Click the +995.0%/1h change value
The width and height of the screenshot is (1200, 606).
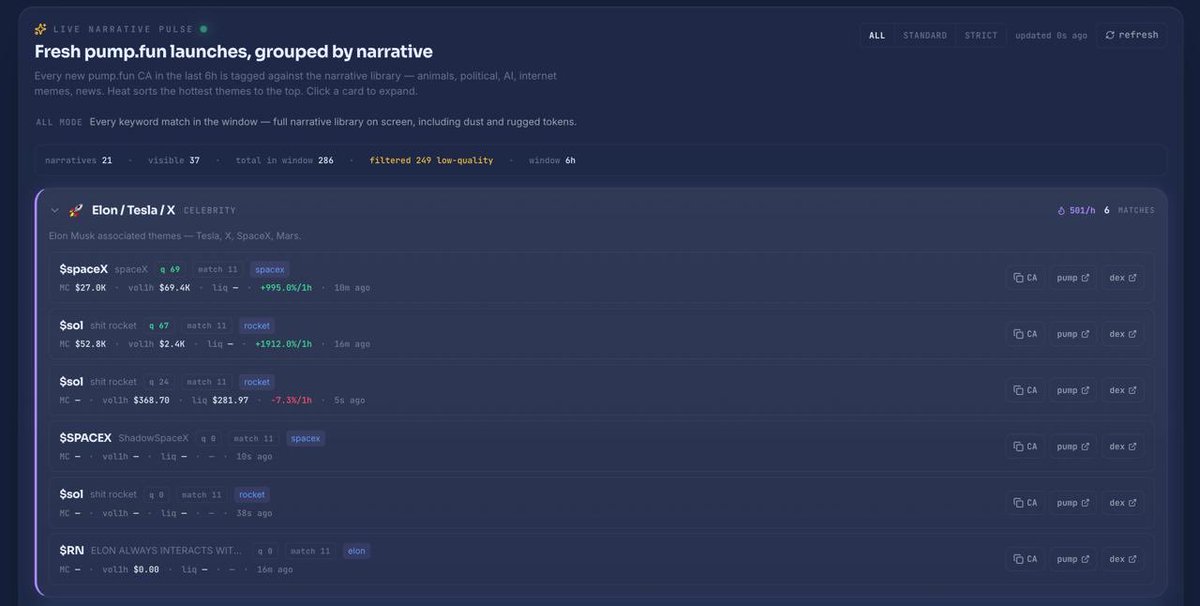point(286,288)
